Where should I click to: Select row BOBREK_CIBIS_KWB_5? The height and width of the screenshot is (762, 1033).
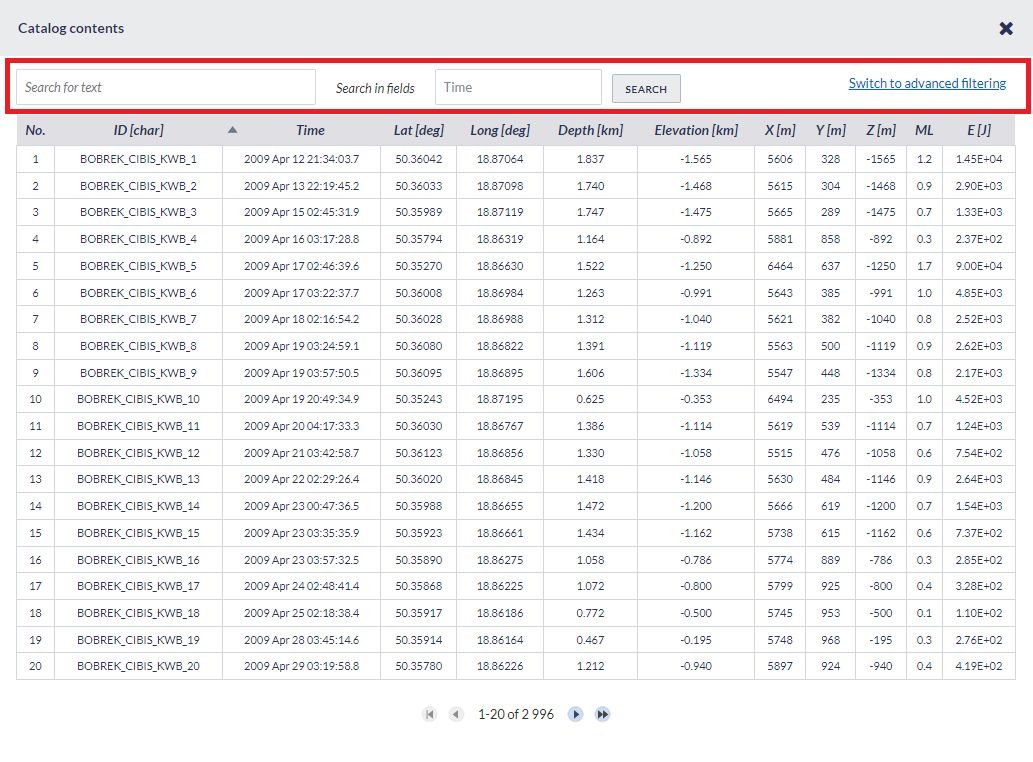pyautogui.click(x=138, y=267)
